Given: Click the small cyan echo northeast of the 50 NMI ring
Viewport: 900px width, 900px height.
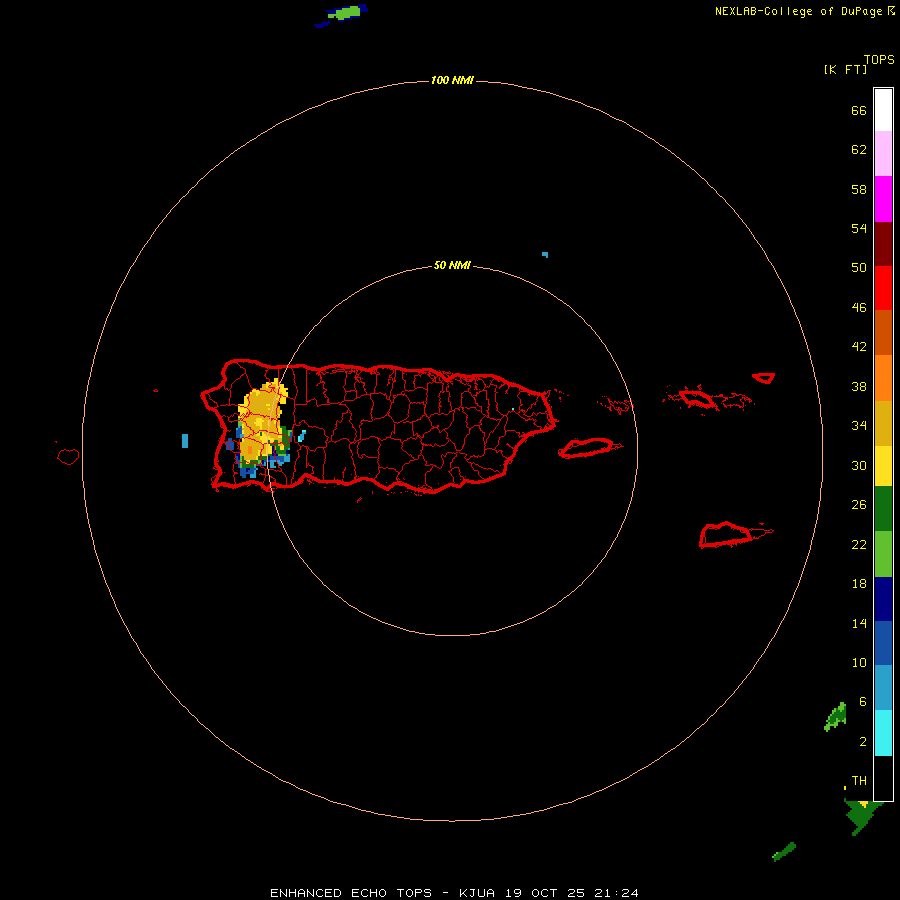Looking at the screenshot, I should 545,254.
